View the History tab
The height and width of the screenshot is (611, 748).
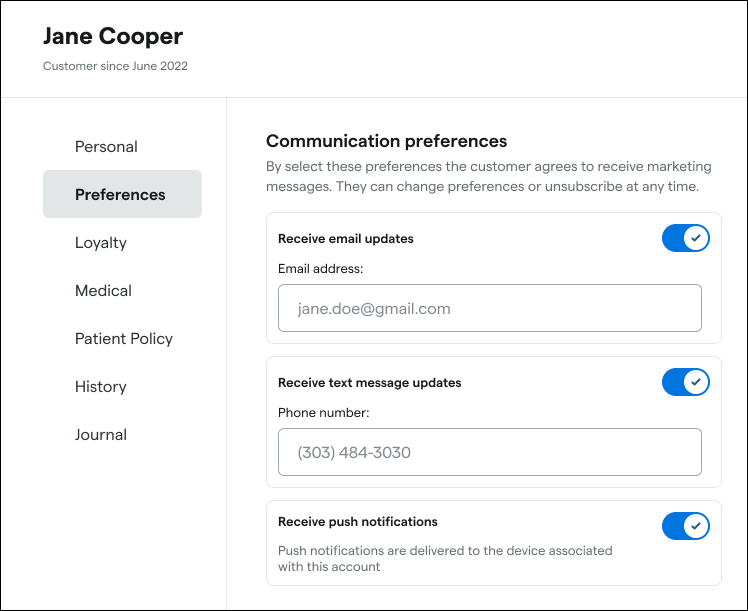click(101, 387)
